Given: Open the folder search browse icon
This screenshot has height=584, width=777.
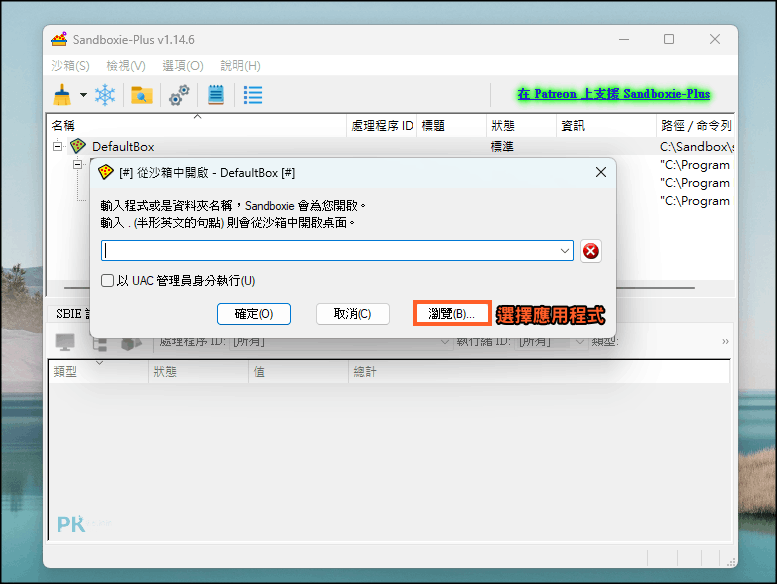Looking at the screenshot, I should 142,95.
